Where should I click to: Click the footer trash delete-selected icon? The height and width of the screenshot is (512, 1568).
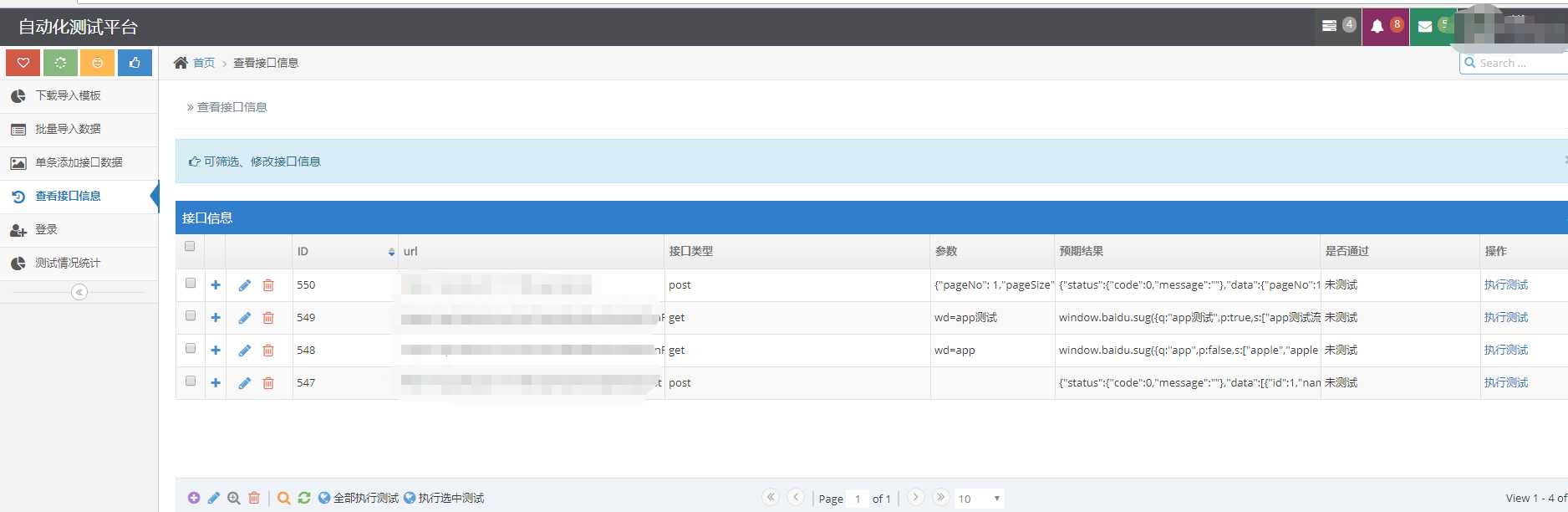254,498
